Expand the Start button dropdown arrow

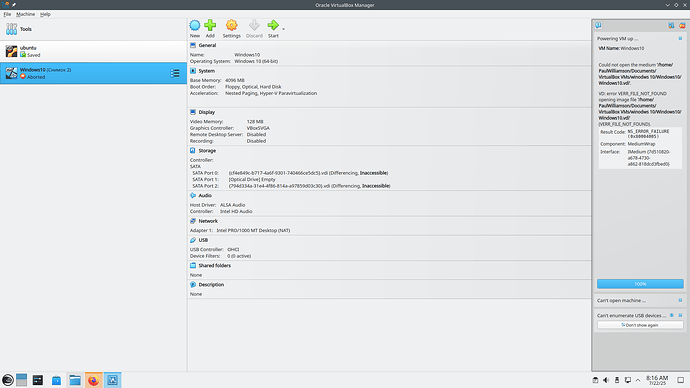283,29
